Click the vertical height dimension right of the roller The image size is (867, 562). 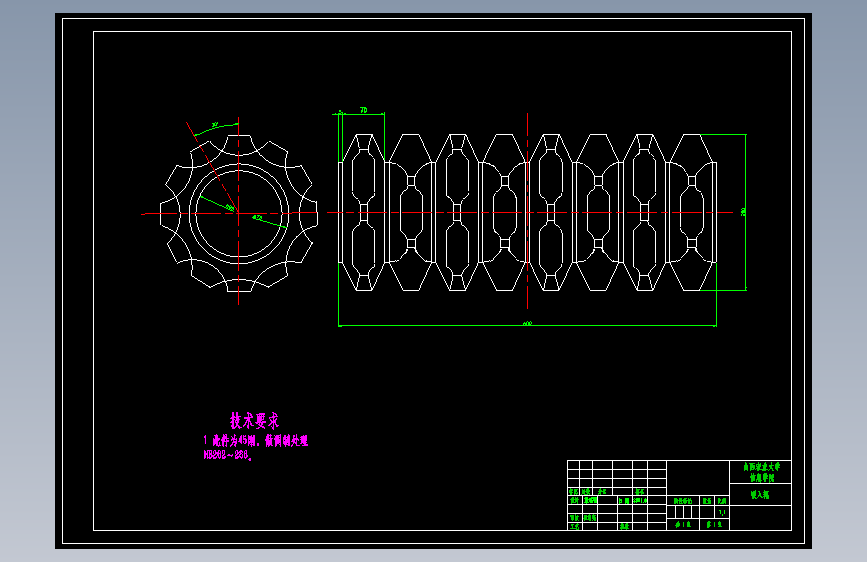(744, 212)
